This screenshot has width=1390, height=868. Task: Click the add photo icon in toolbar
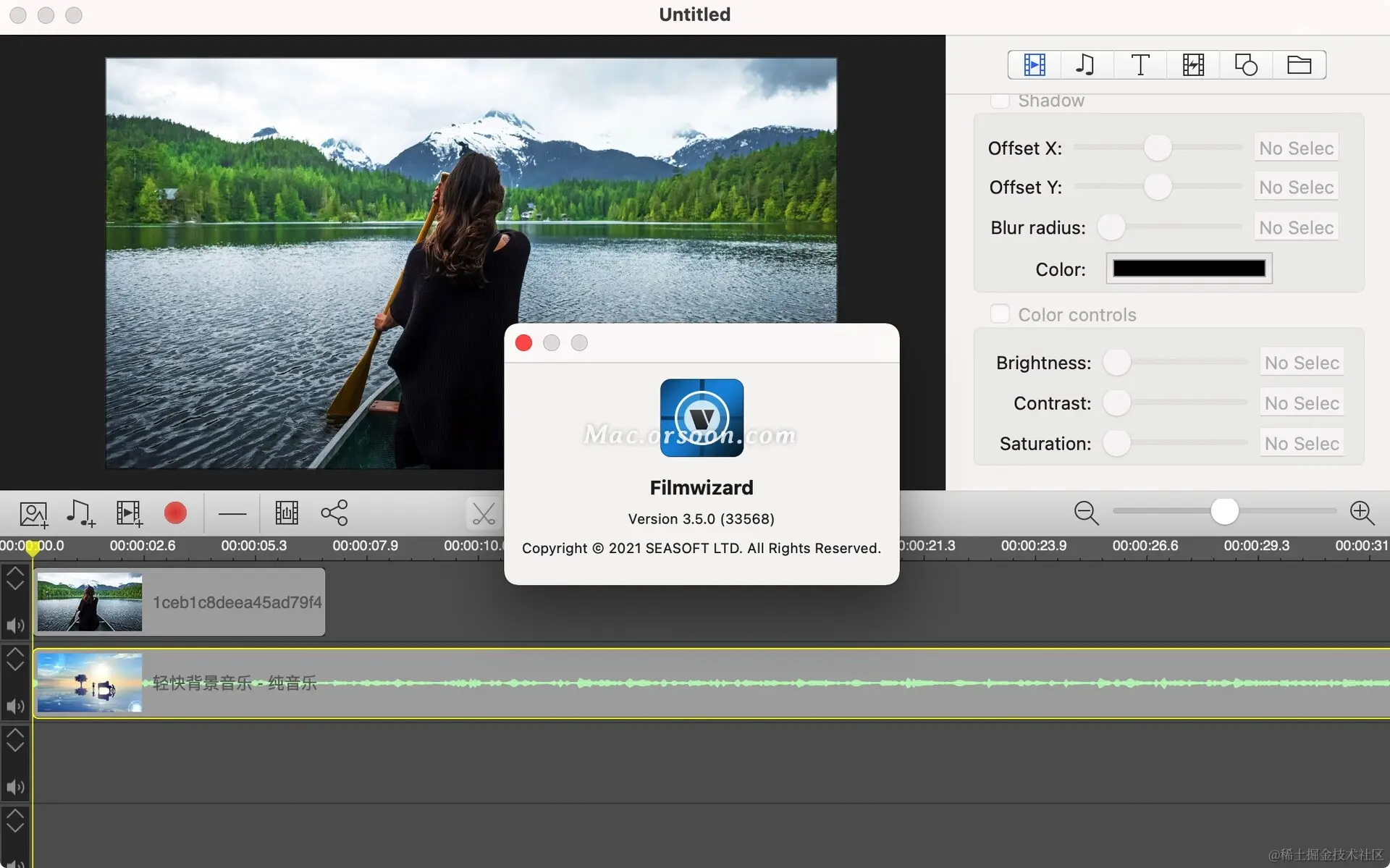coord(33,514)
